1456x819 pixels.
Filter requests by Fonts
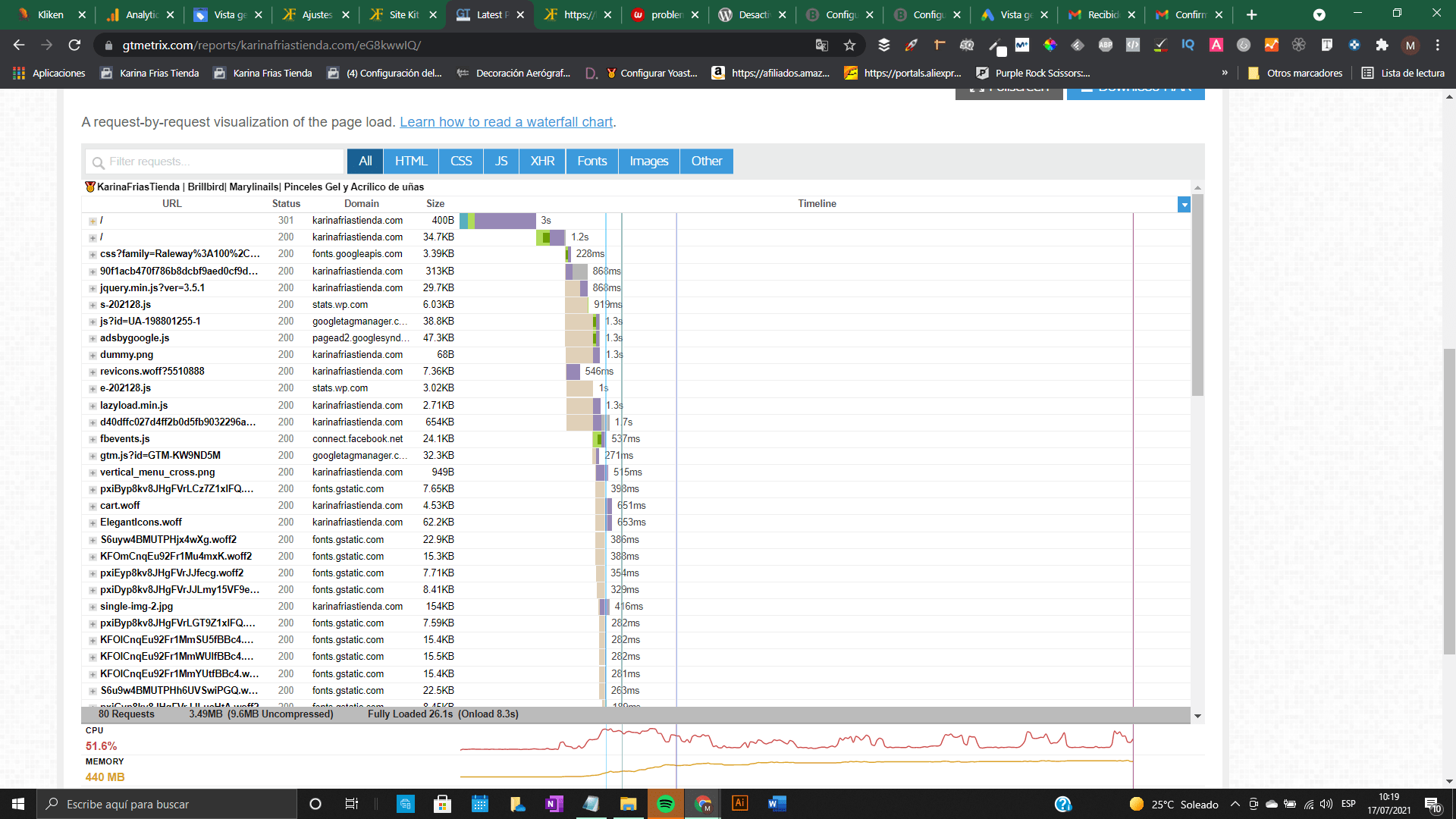(x=592, y=161)
